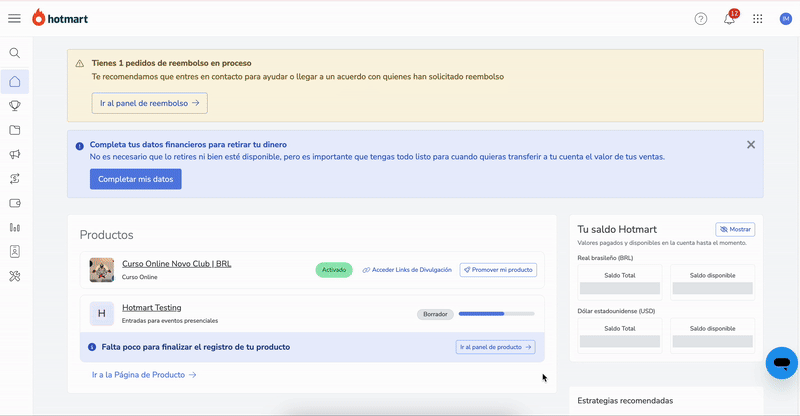This screenshot has width=800, height=416.
Task: Click the USD Saldo disponible box
Action: click(712, 335)
